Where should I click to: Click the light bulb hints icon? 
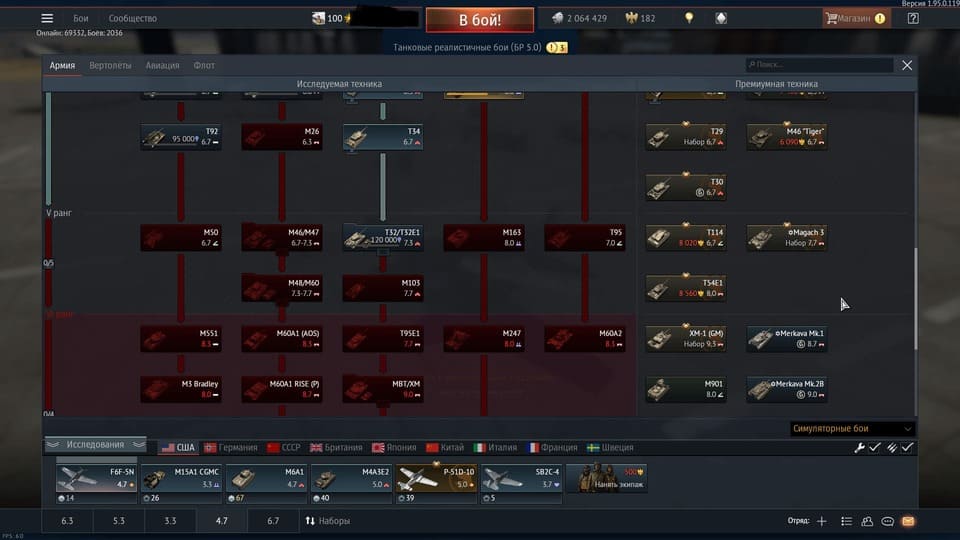[689, 18]
